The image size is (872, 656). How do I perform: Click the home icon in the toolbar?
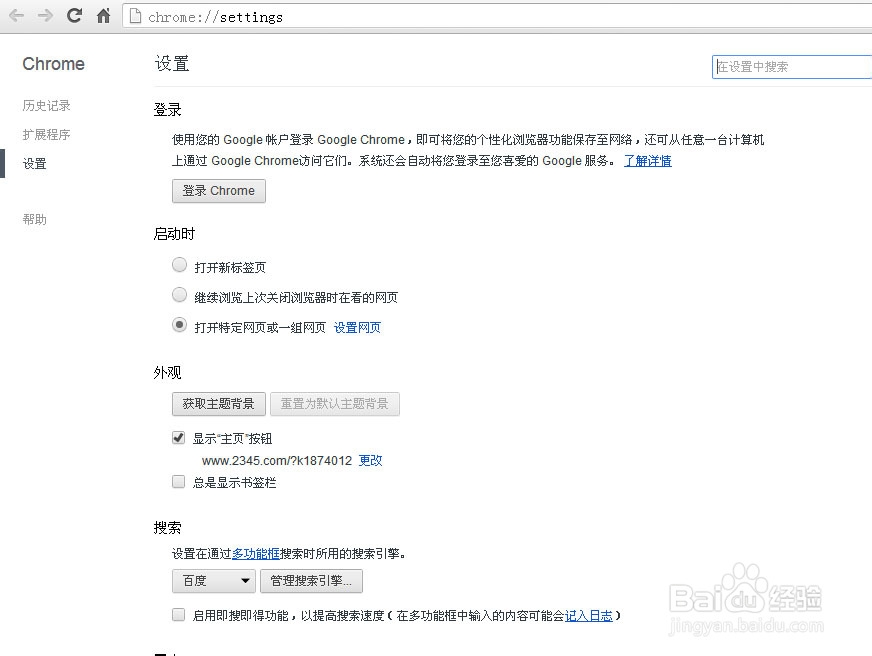103,16
